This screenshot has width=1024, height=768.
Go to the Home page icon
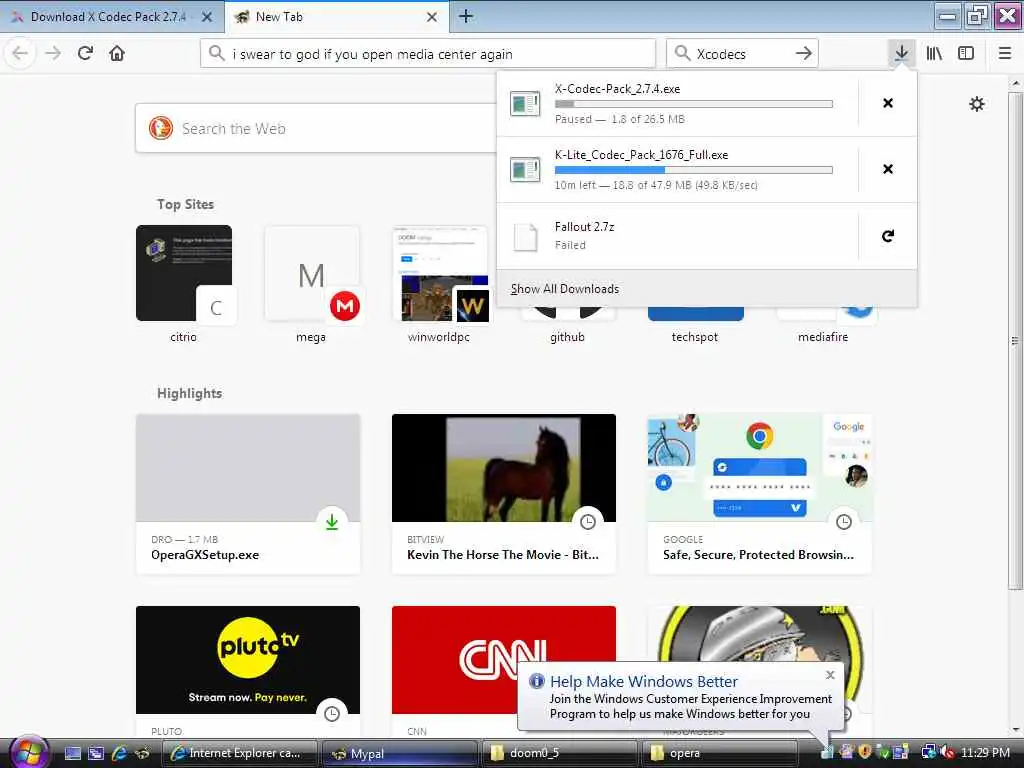tap(117, 54)
